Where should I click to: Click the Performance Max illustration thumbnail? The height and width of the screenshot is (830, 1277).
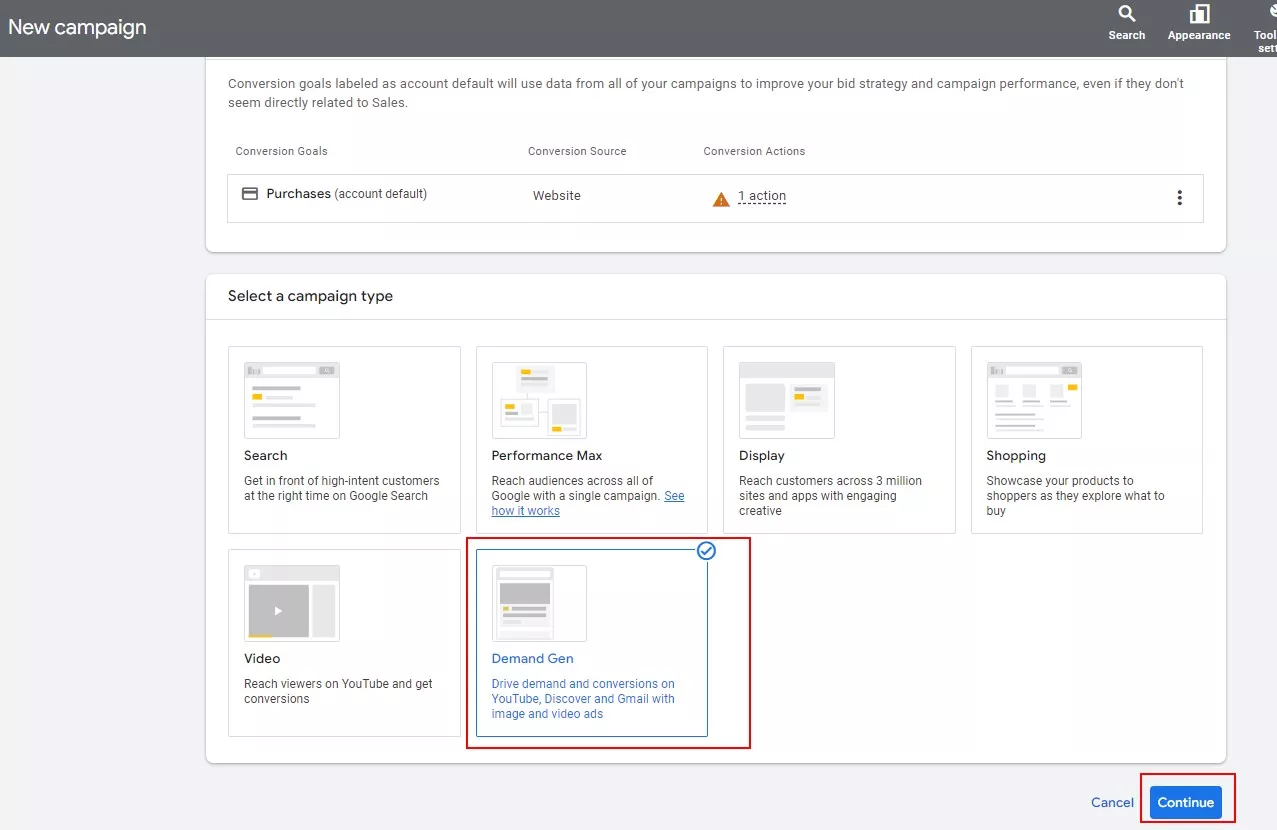point(539,400)
